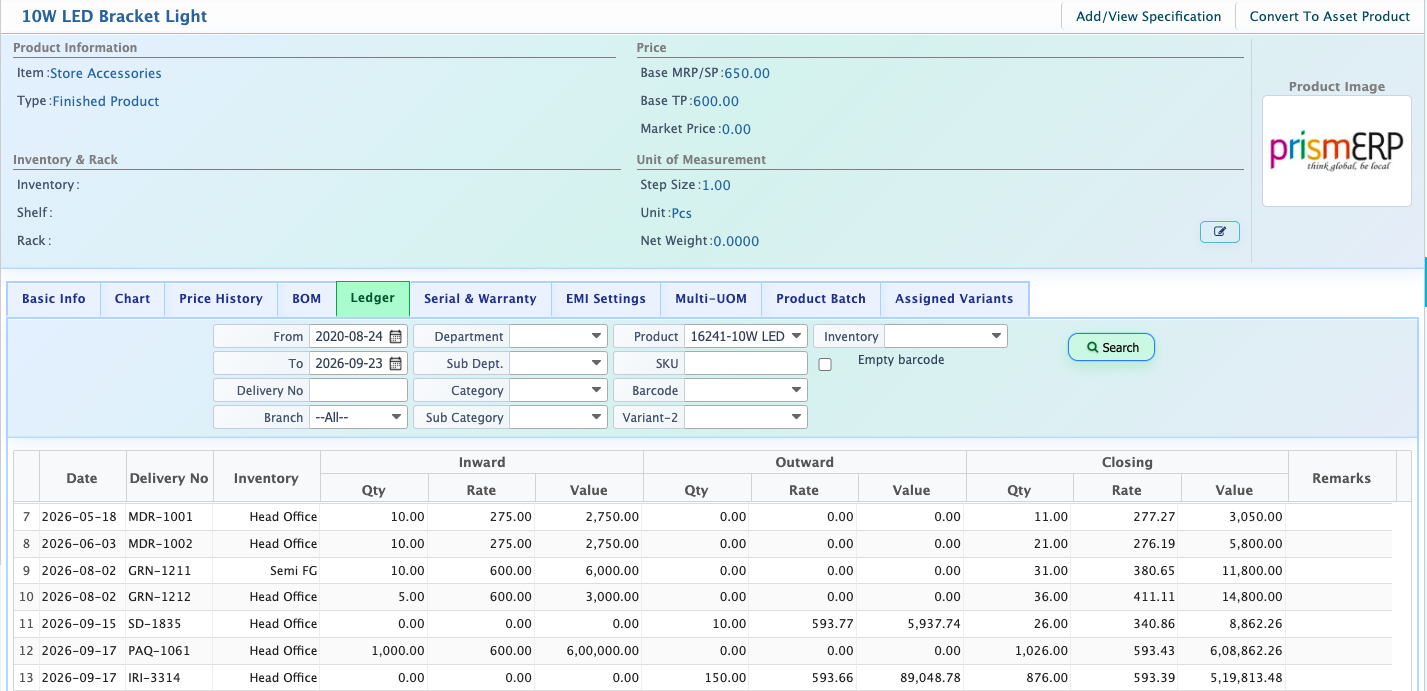Click delivery number SD-1835 cell
Image resolution: width=1427 pixels, height=691 pixels.
(x=169, y=624)
